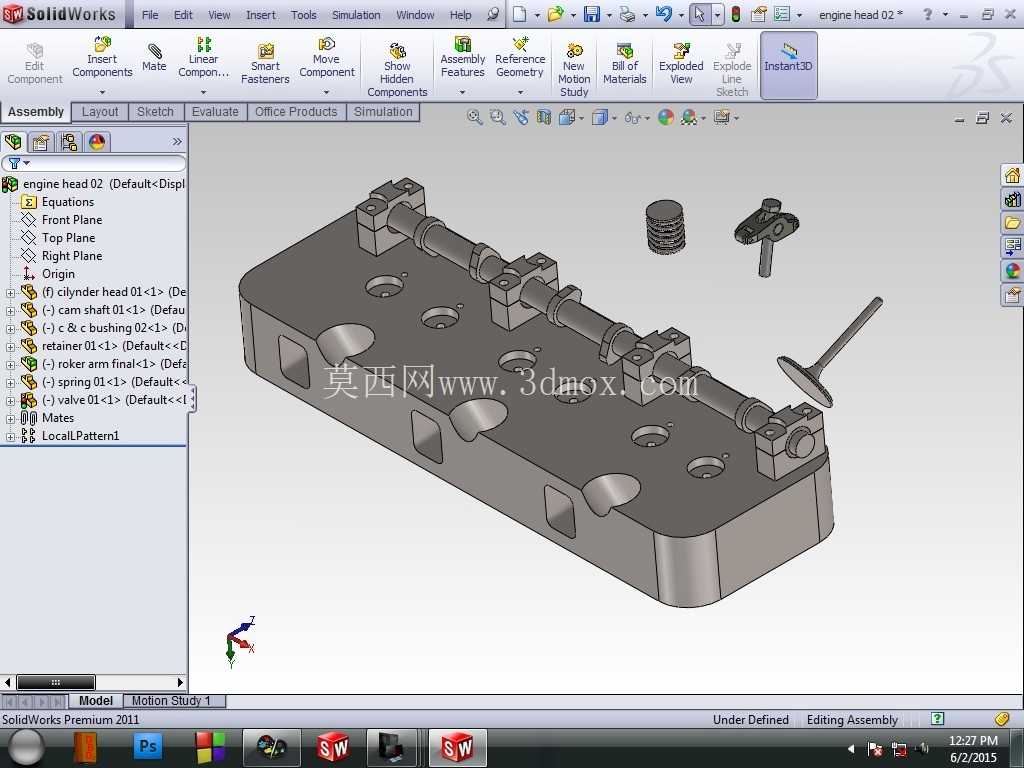Open the Linear Component Pattern dropdown arrow
Viewport: 1024px width, 768px height.
pos(203,92)
